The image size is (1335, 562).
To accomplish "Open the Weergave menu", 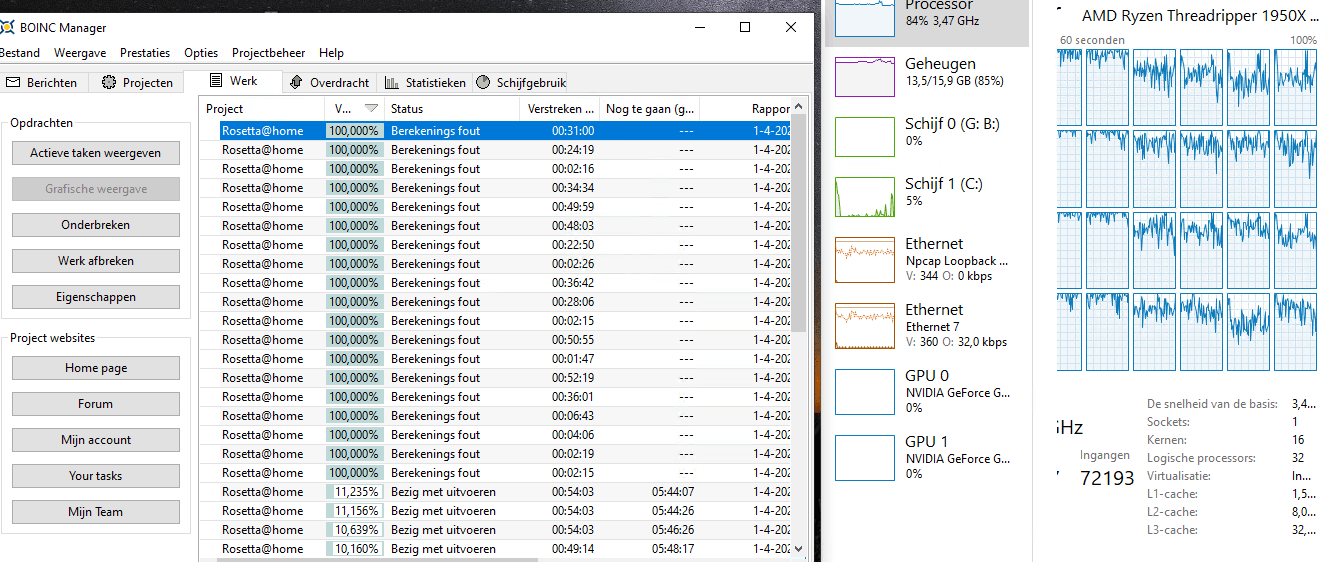I will [80, 53].
